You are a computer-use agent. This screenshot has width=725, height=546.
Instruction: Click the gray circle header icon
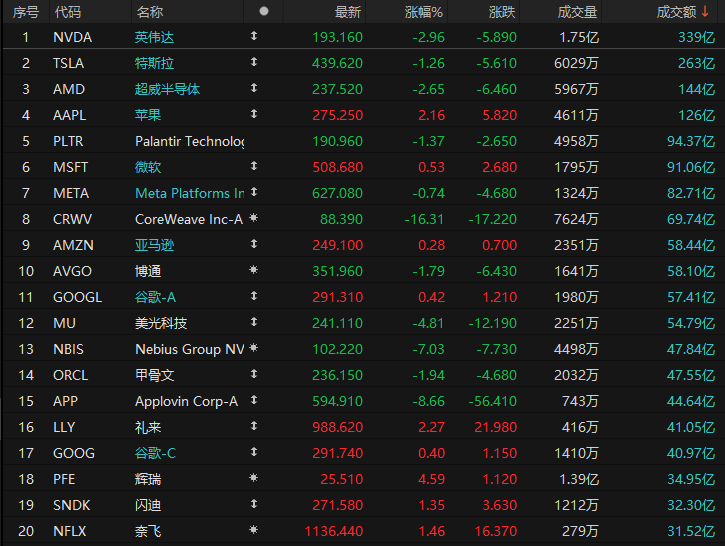tap(264, 11)
